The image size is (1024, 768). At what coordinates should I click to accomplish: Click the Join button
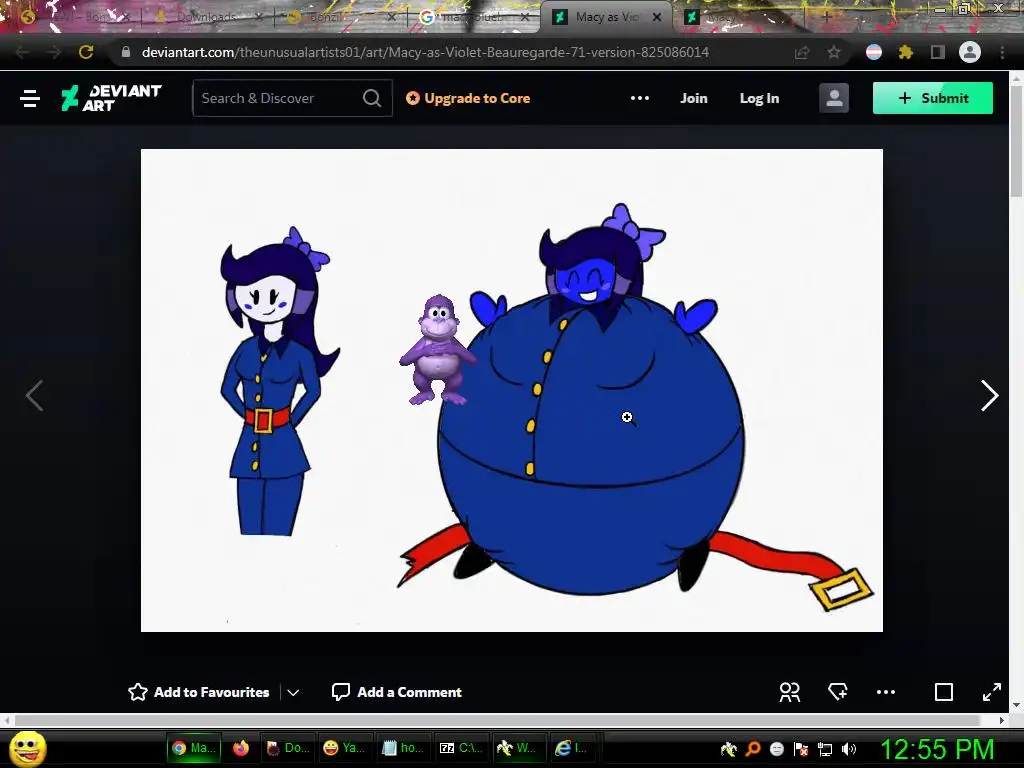pos(694,98)
